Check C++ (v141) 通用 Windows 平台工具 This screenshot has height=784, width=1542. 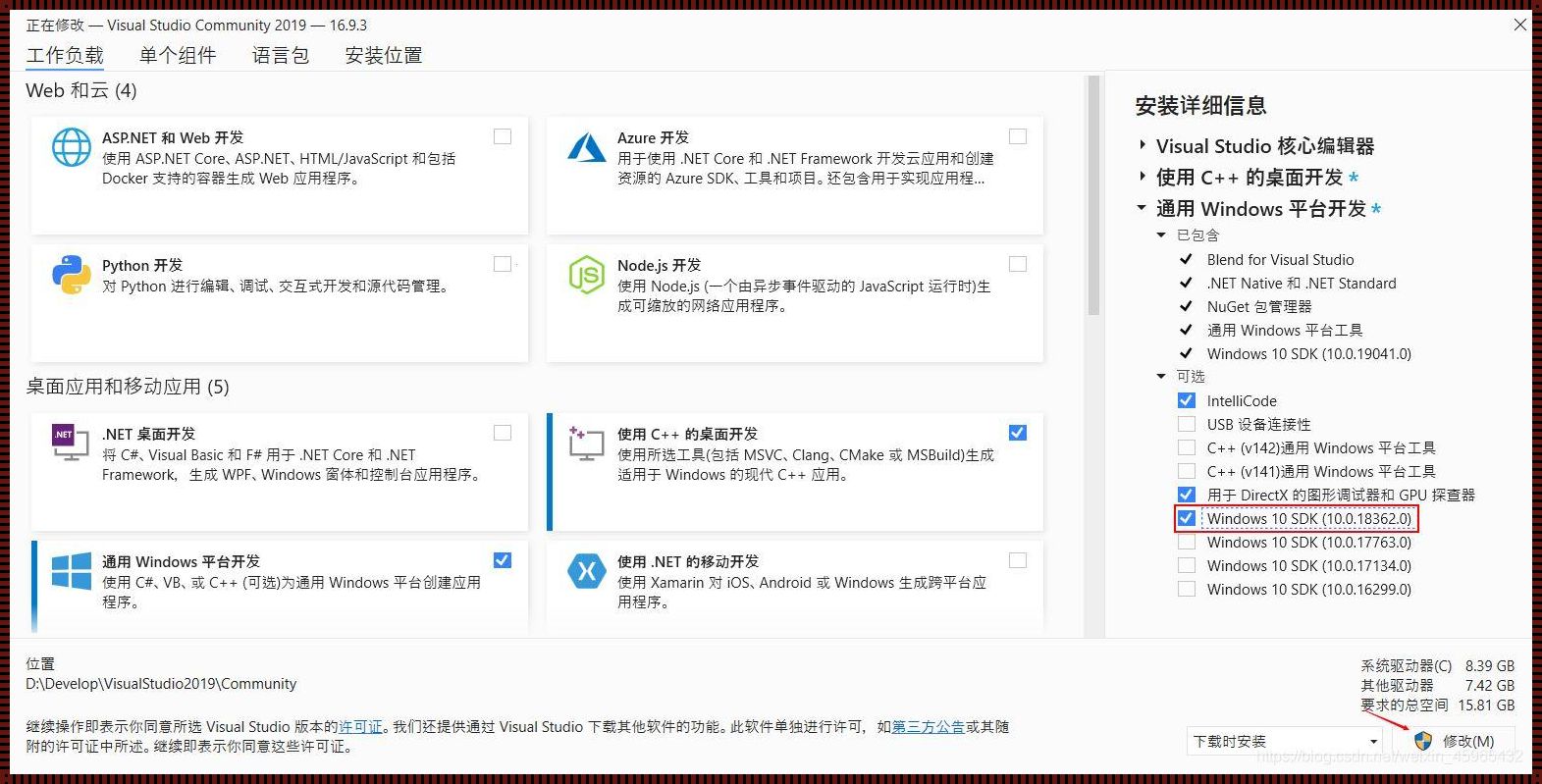pyautogui.click(x=1187, y=471)
